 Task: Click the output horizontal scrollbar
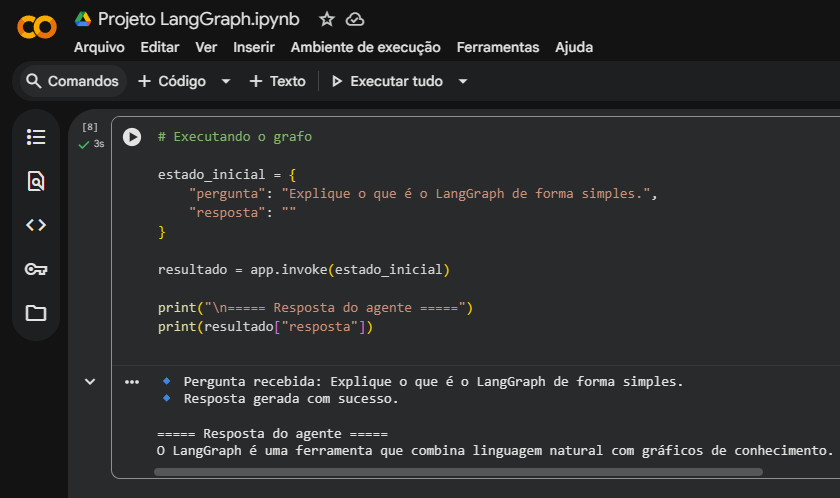coord(458,472)
